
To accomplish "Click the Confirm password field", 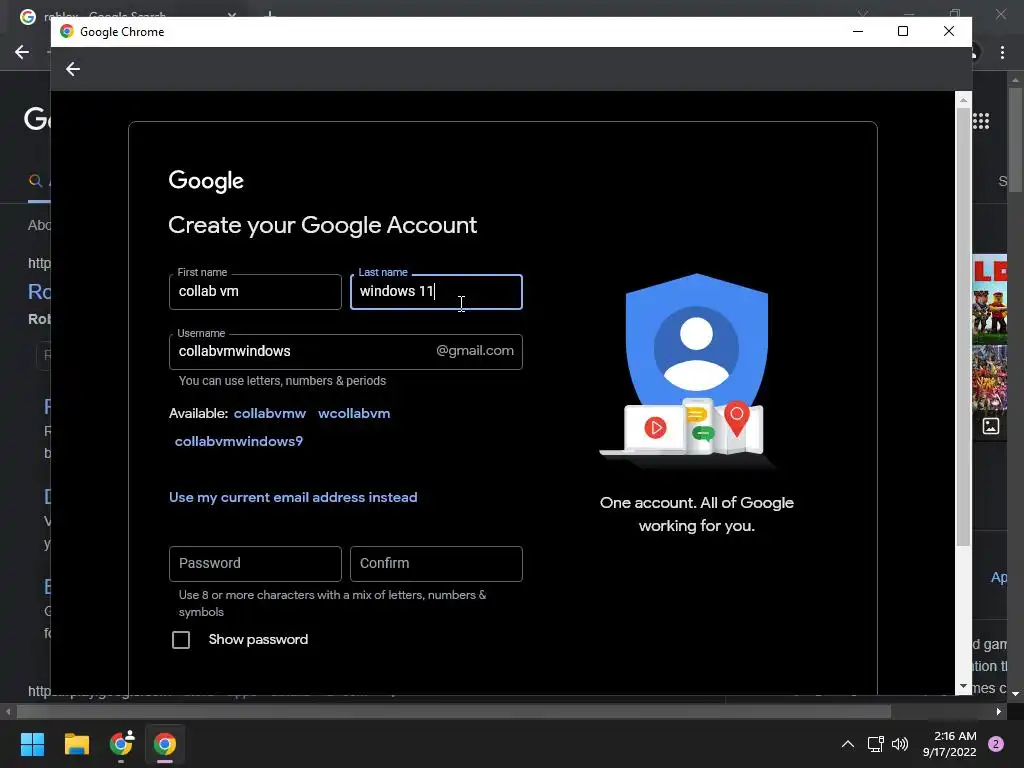I will 436,564.
